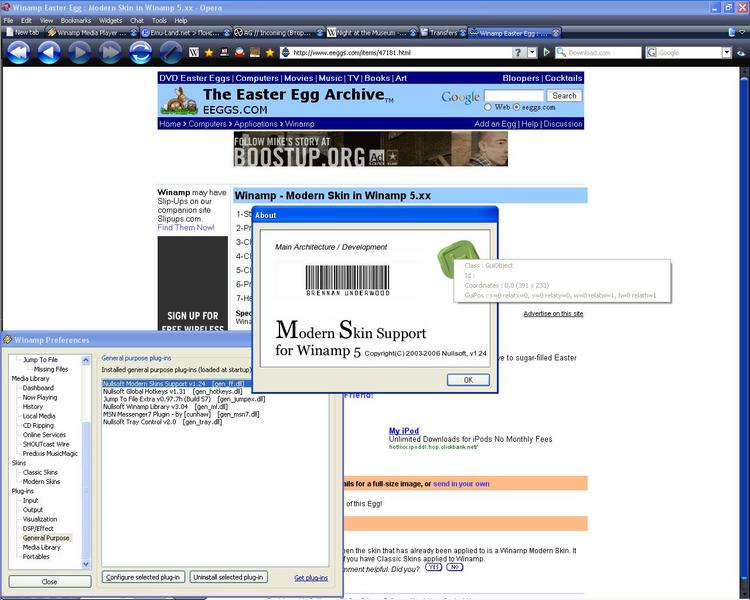Select the Web search radio button
The image size is (750, 600).
(x=487, y=107)
